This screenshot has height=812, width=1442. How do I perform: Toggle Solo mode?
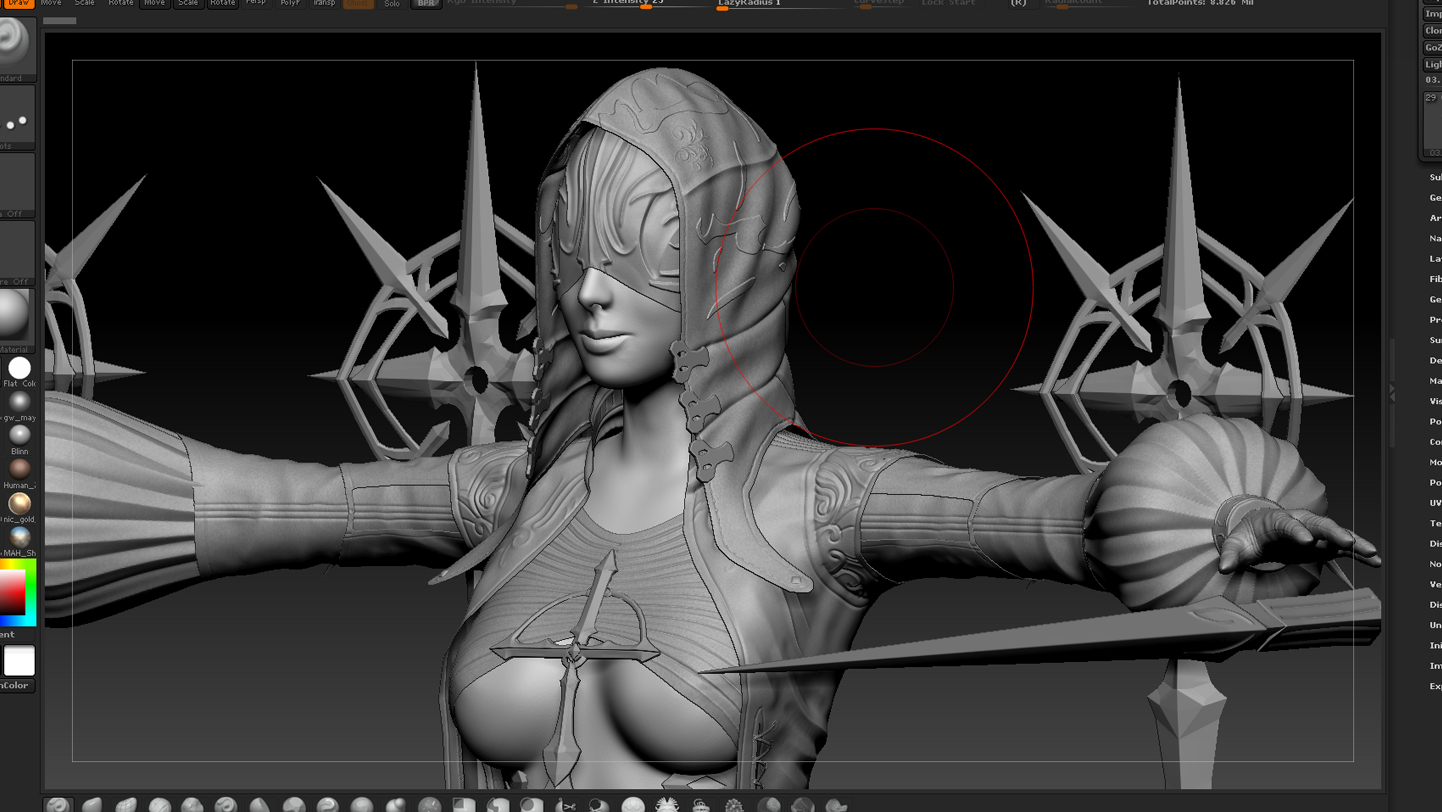click(392, 3)
